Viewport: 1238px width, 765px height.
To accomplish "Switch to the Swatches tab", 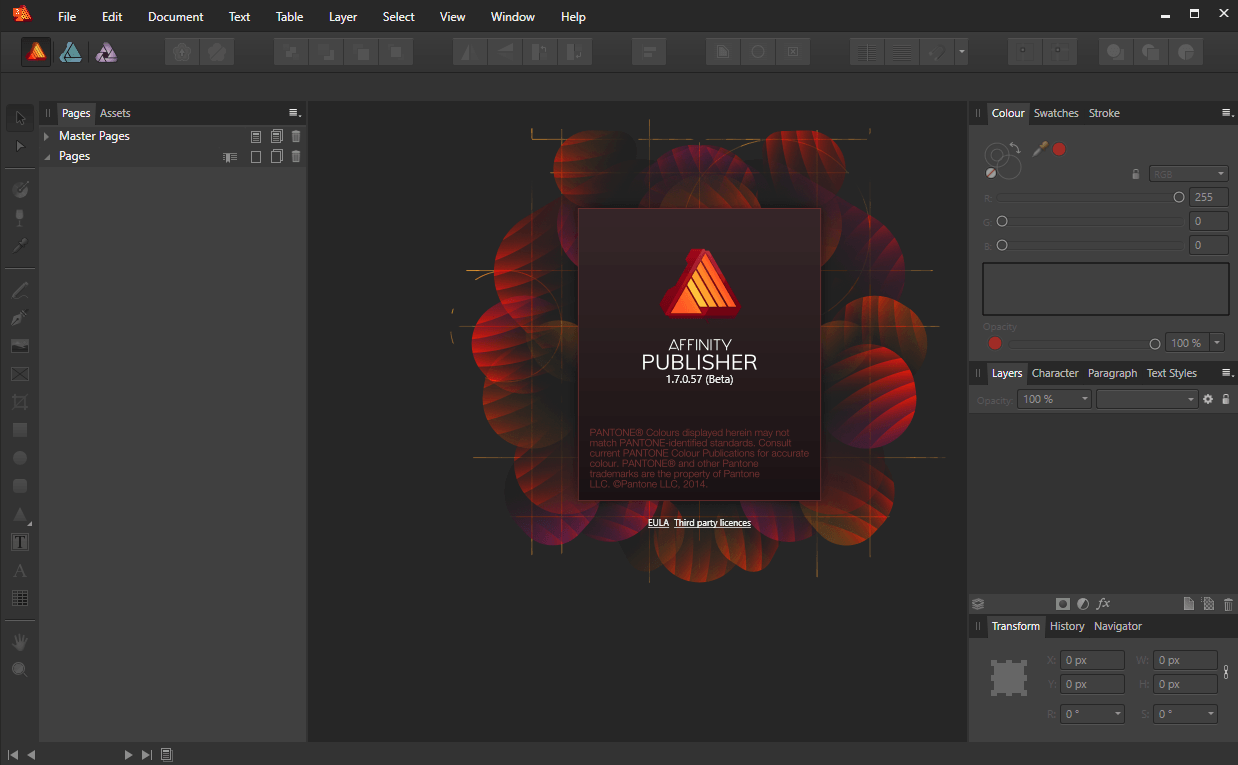I will (1056, 113).
